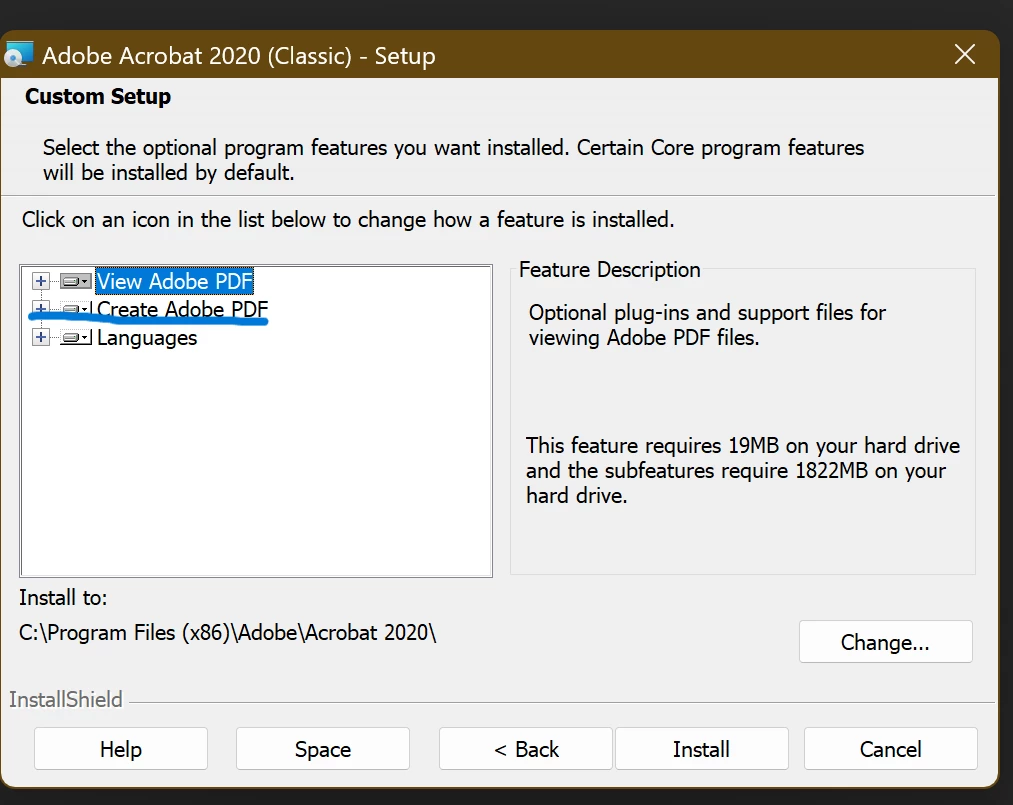1013x805 pixels.
Task: Check disk Space requirements
Action: coord(323,749)
